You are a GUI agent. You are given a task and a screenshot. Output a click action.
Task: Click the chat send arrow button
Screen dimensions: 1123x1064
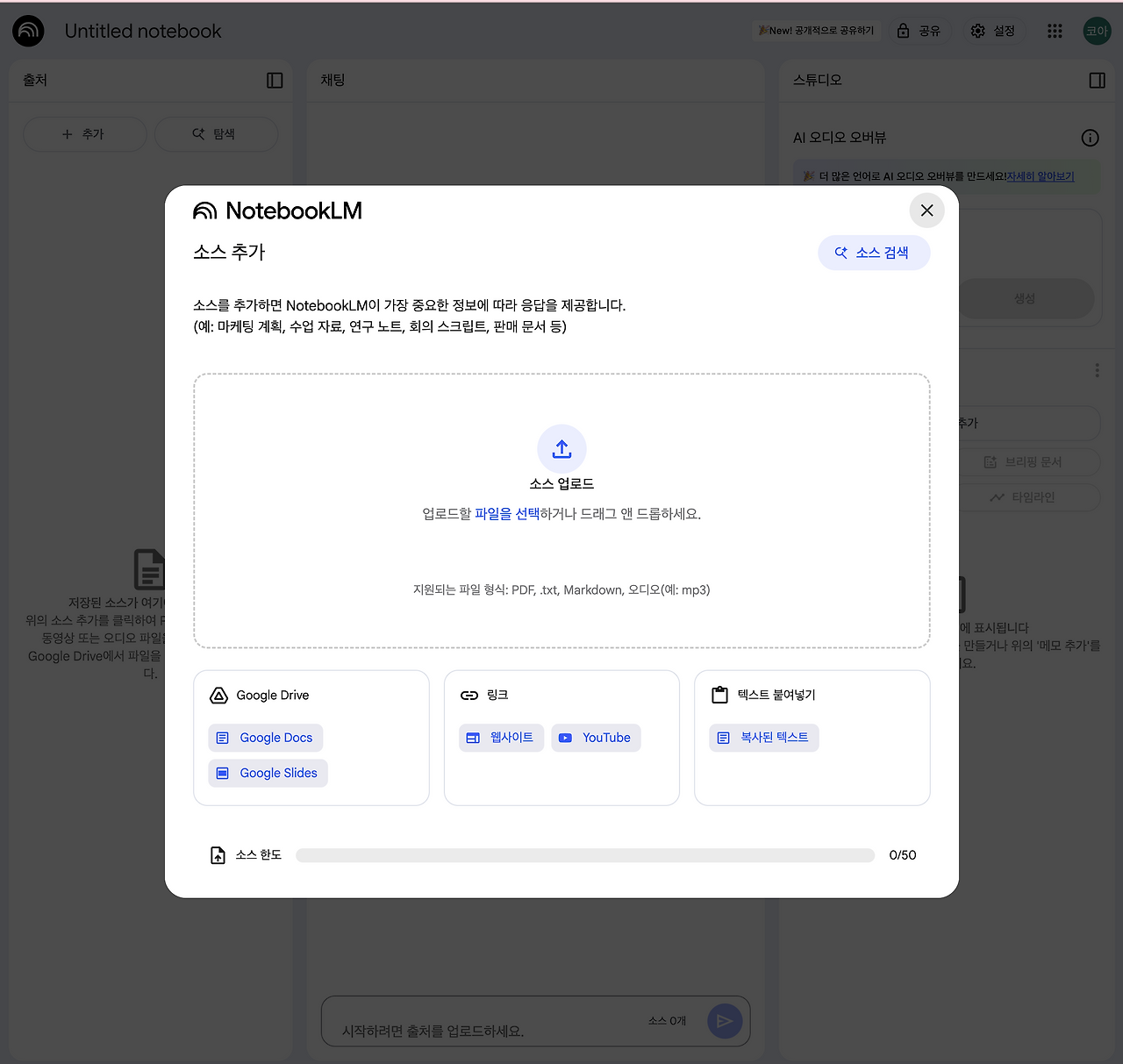tap(725, 1021)
